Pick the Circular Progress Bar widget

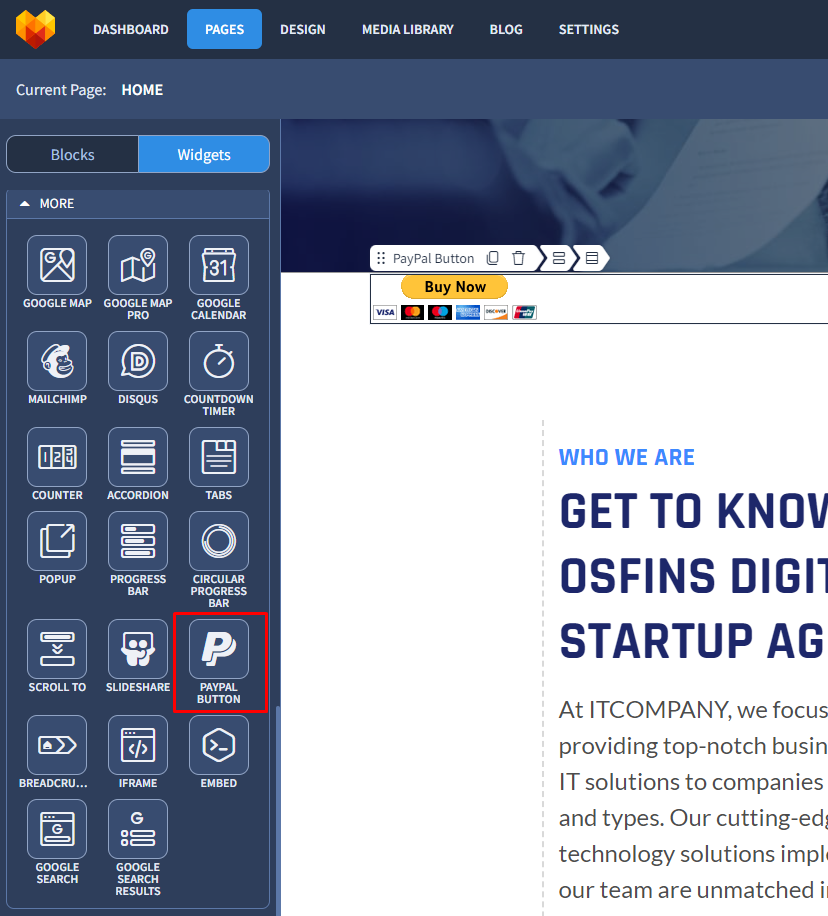pos(219,542)
